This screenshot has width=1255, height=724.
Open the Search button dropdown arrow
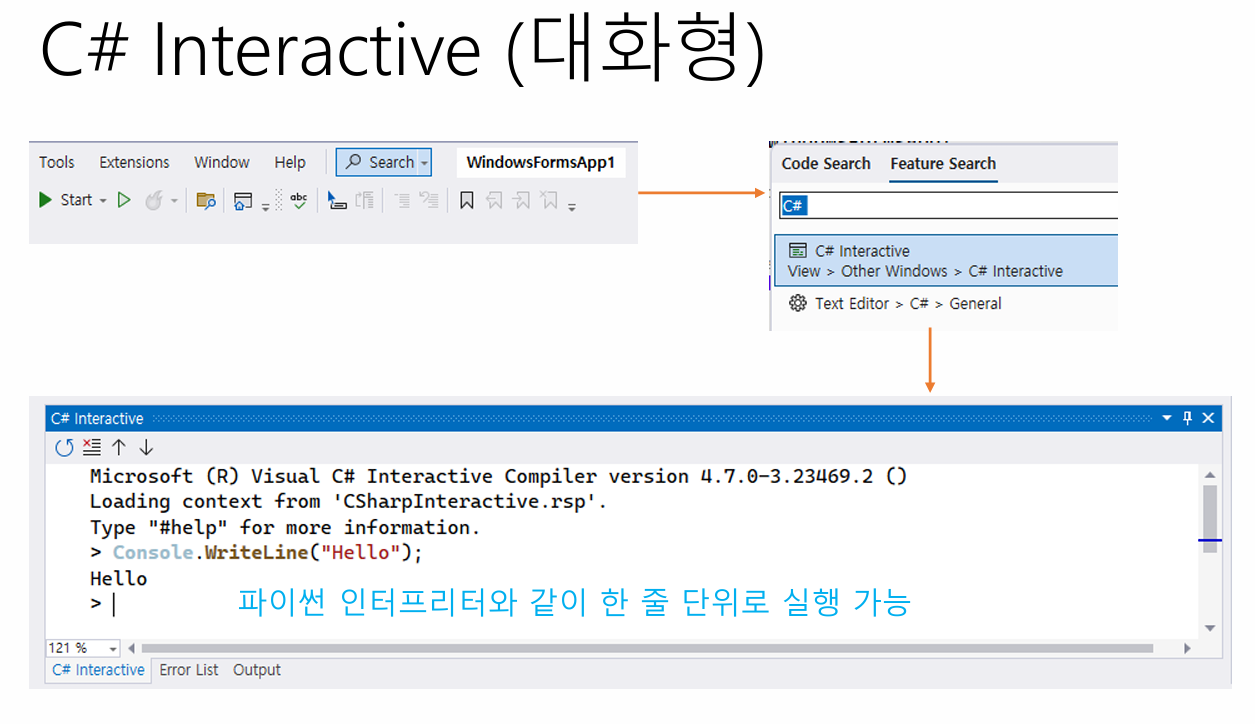coord(425,163)
